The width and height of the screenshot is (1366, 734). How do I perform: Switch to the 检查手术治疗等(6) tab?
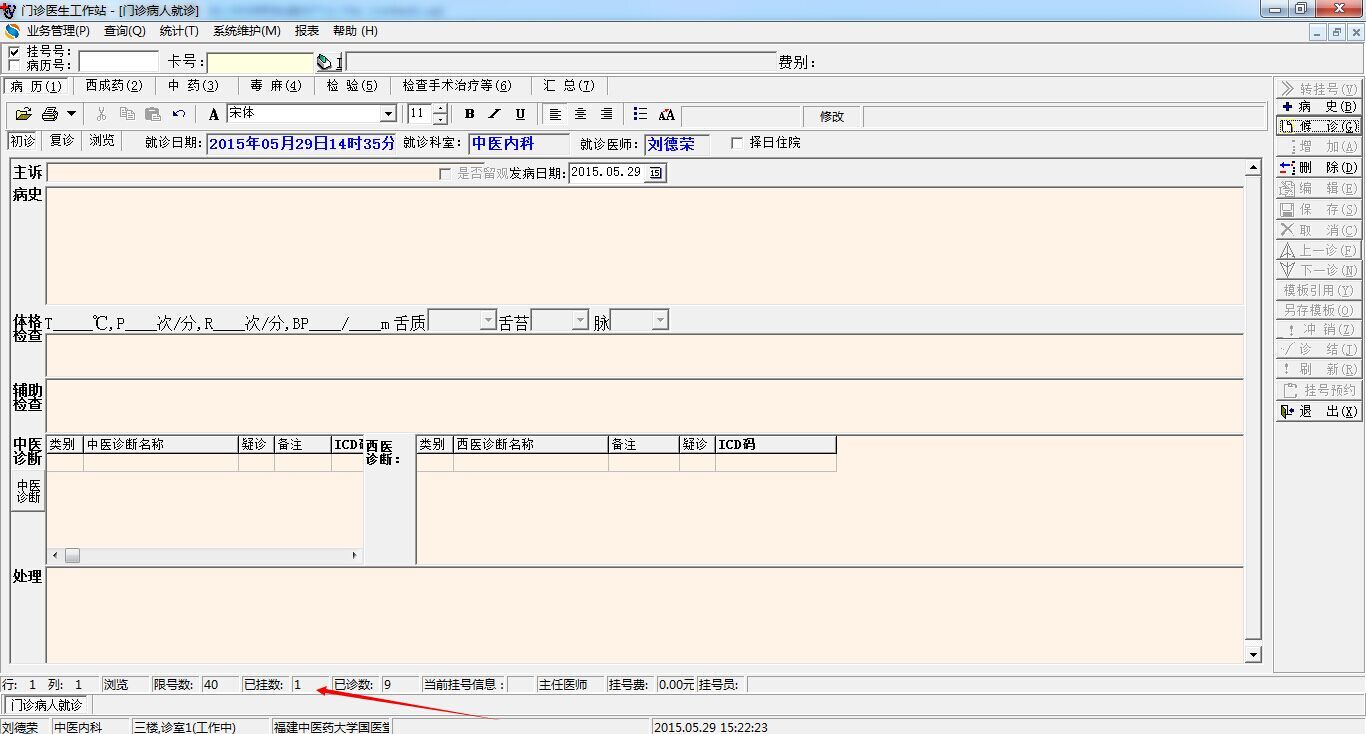pos(457,86)
